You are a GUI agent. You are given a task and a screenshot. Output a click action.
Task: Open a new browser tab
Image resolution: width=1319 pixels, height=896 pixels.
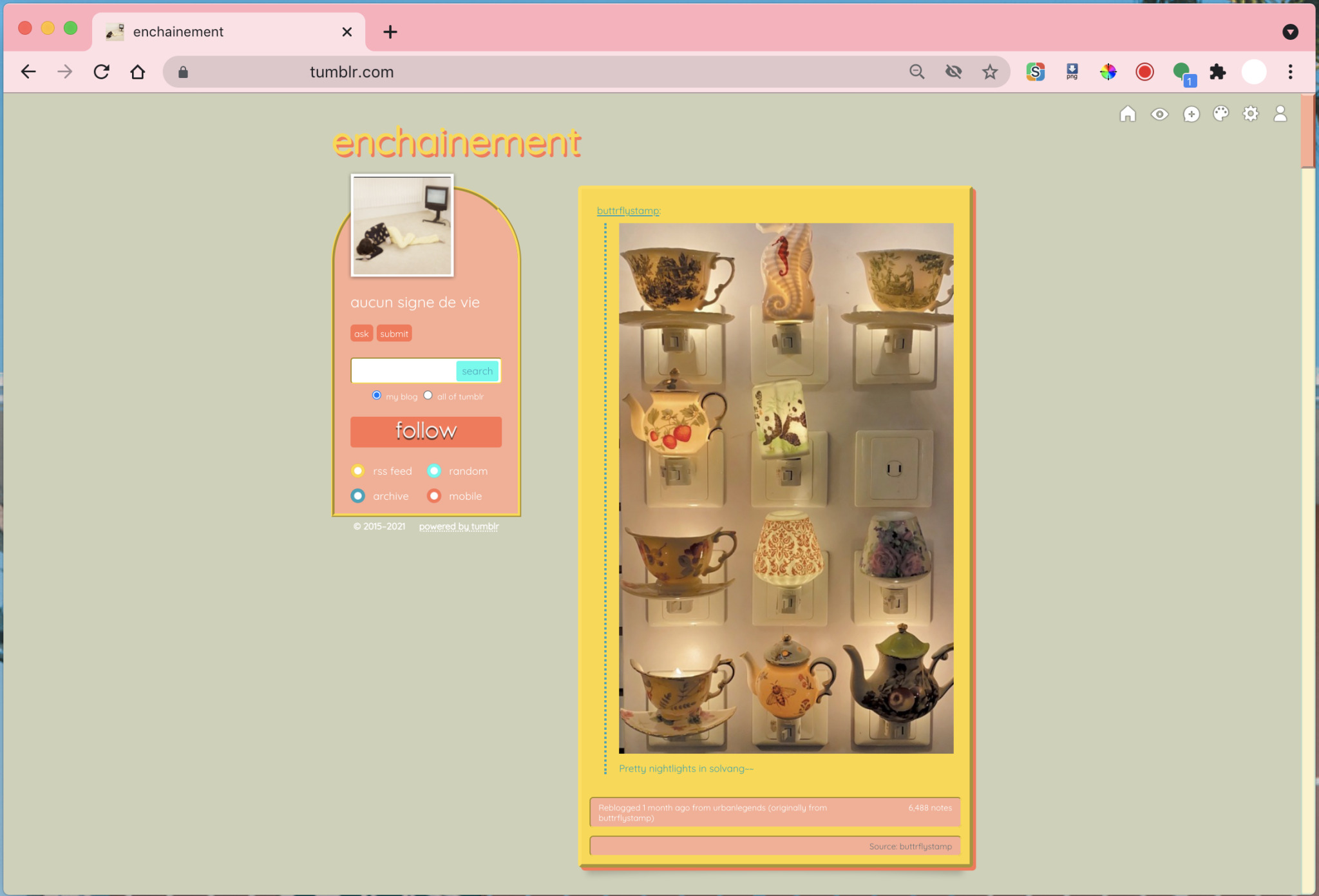[x=390, y=32]
